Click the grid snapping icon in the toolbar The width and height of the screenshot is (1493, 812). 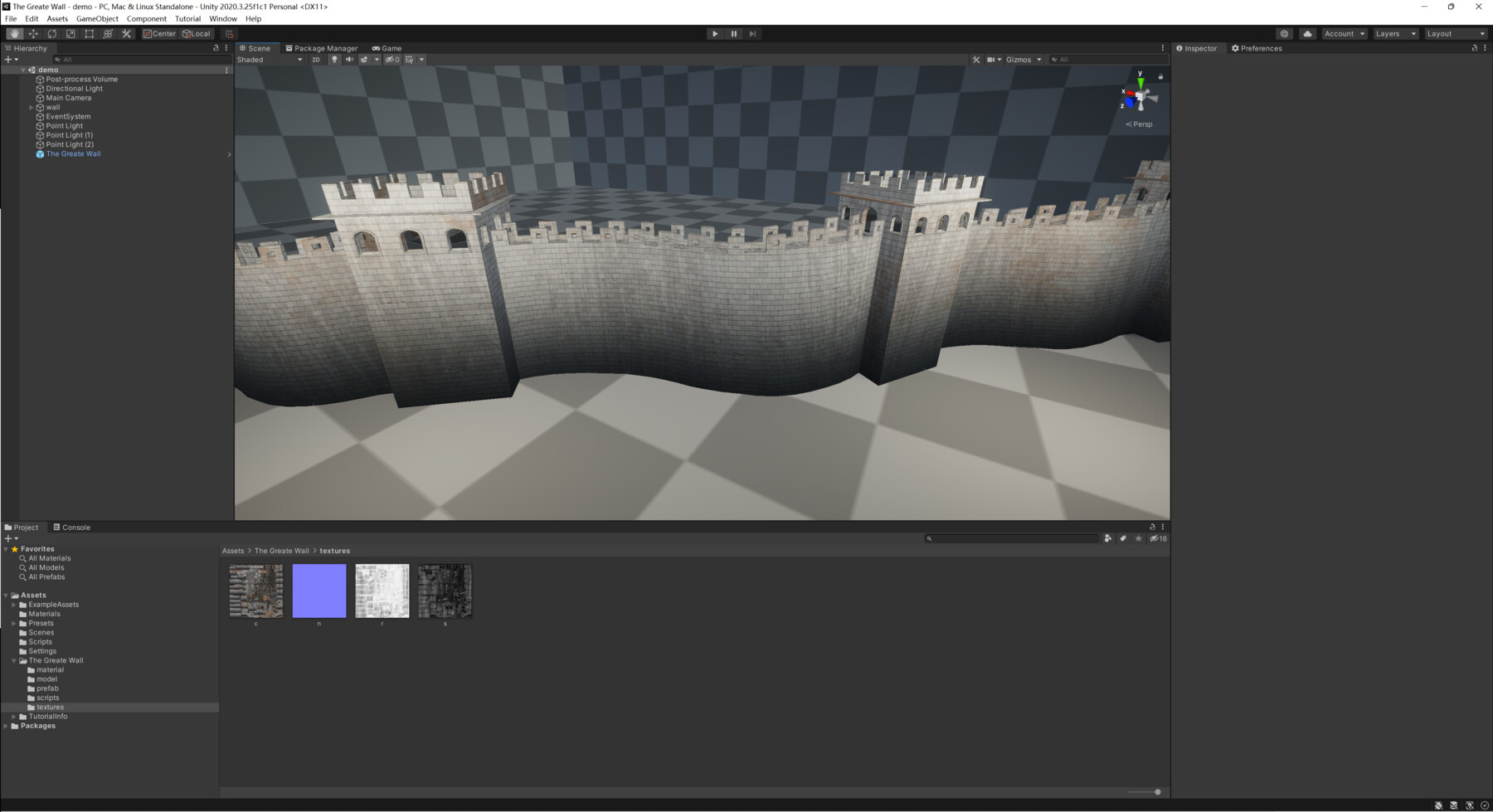tap(229, 34)
